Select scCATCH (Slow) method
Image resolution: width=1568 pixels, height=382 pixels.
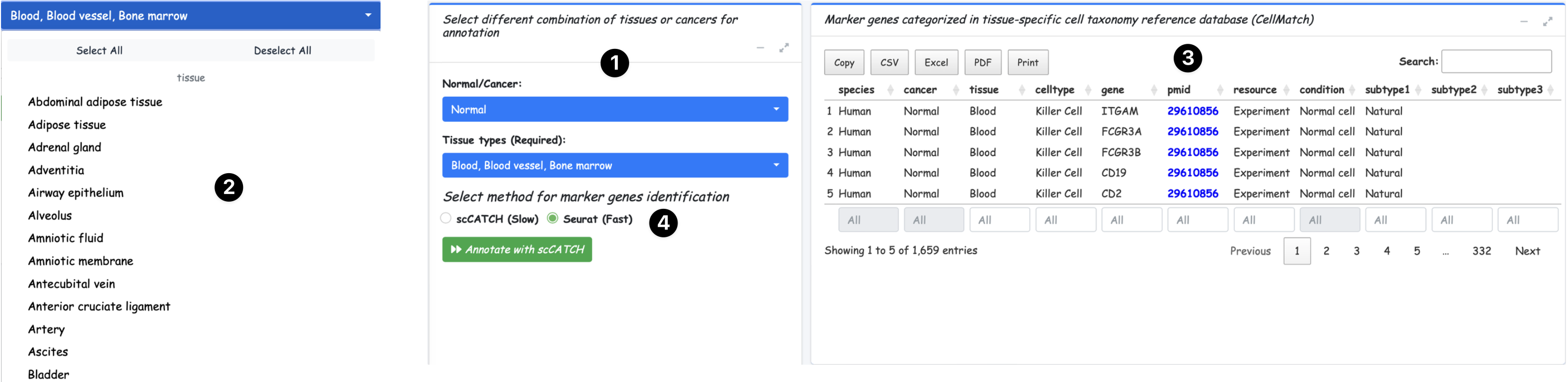[x=446, y=219]
